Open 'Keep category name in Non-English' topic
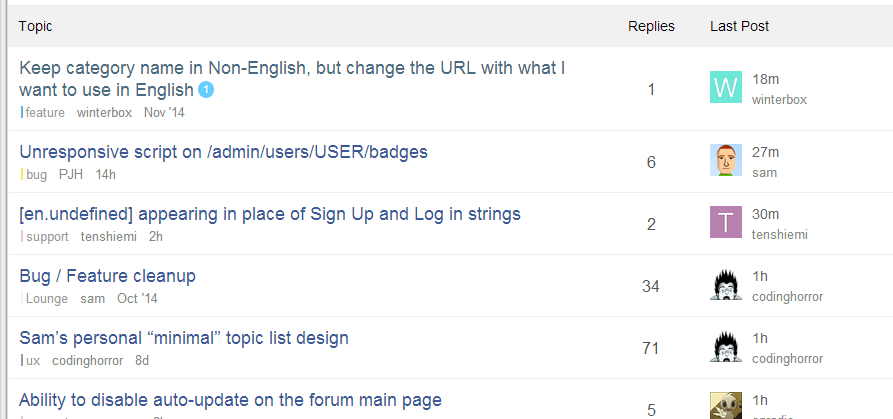 [292, 69]
